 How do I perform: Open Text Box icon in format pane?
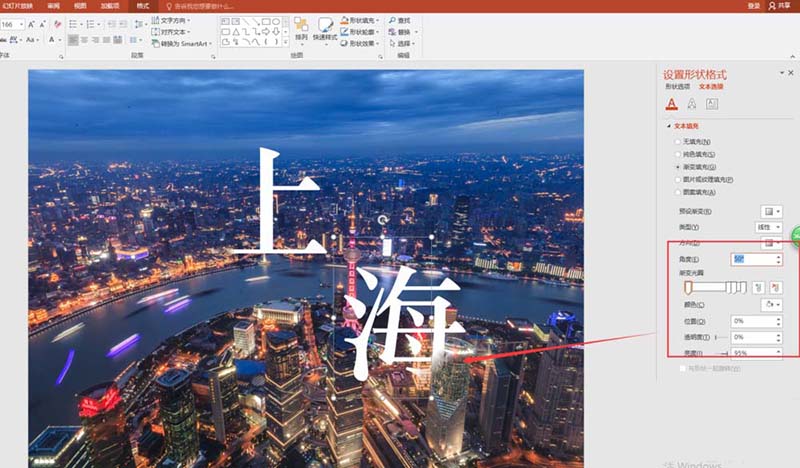click(x=712, y=104)
